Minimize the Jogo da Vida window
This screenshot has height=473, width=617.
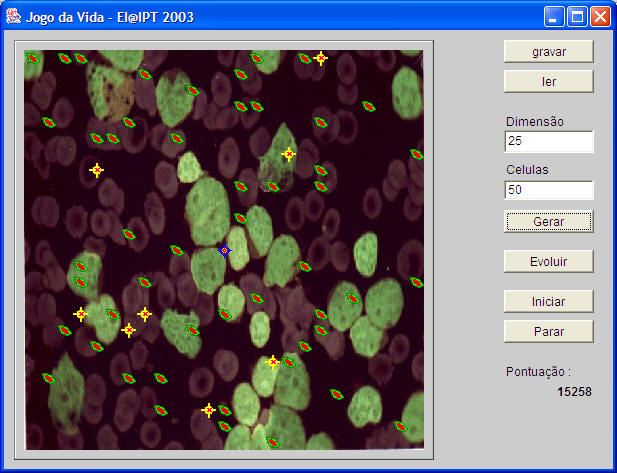coord(555,16)
